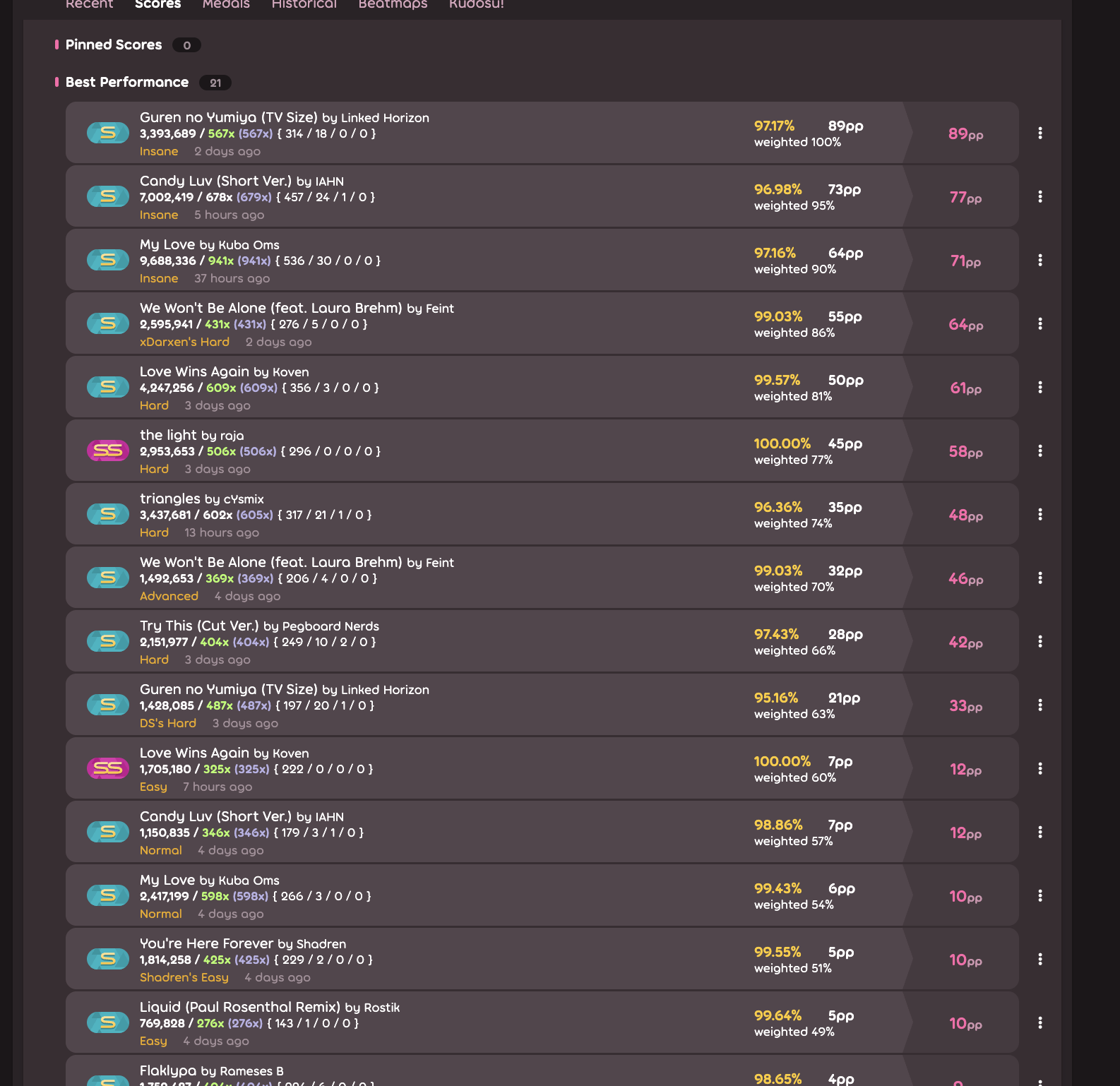Open triangles by cYsmix beatmap link
Viewport: 1120px width, 1086px height.
click(x=201, y=499)
